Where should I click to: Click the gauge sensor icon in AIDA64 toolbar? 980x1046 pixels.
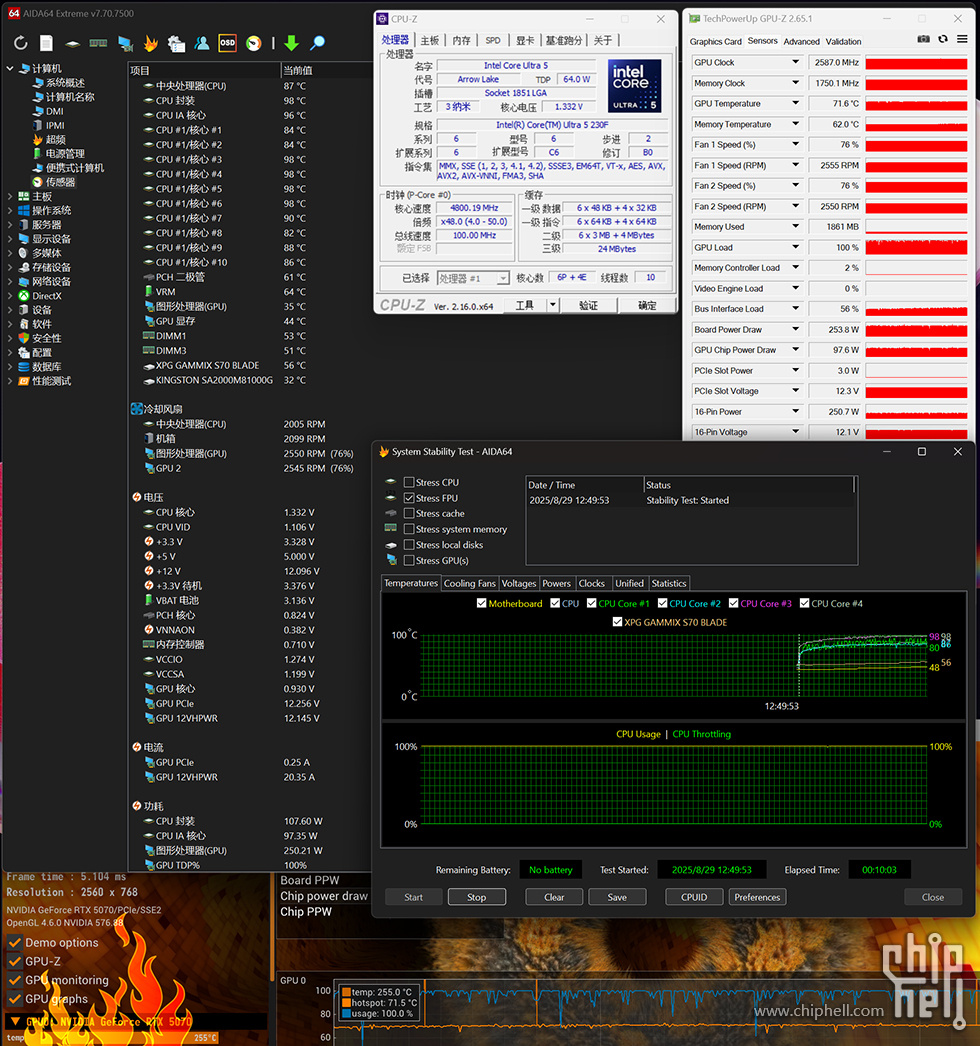[x=254, y=43]
